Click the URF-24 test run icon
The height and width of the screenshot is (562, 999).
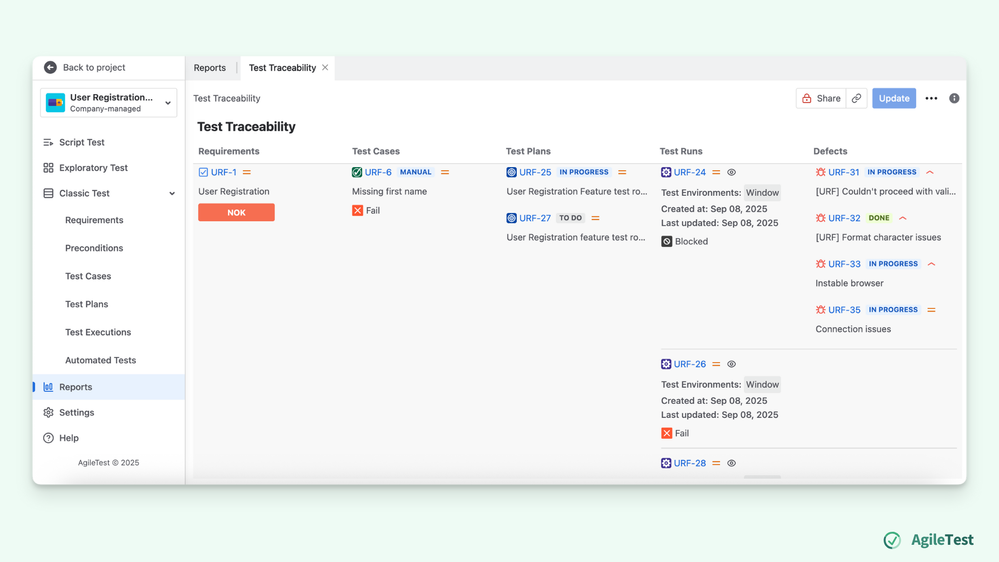[x=666, y=172]
